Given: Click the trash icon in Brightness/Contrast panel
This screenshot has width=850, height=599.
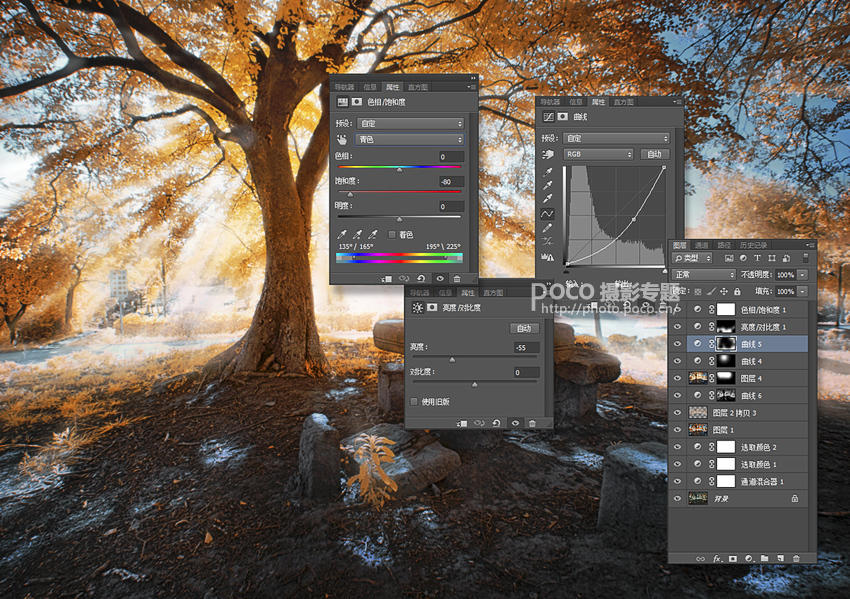Looking at the screenshot, I should tap(532, 423).
